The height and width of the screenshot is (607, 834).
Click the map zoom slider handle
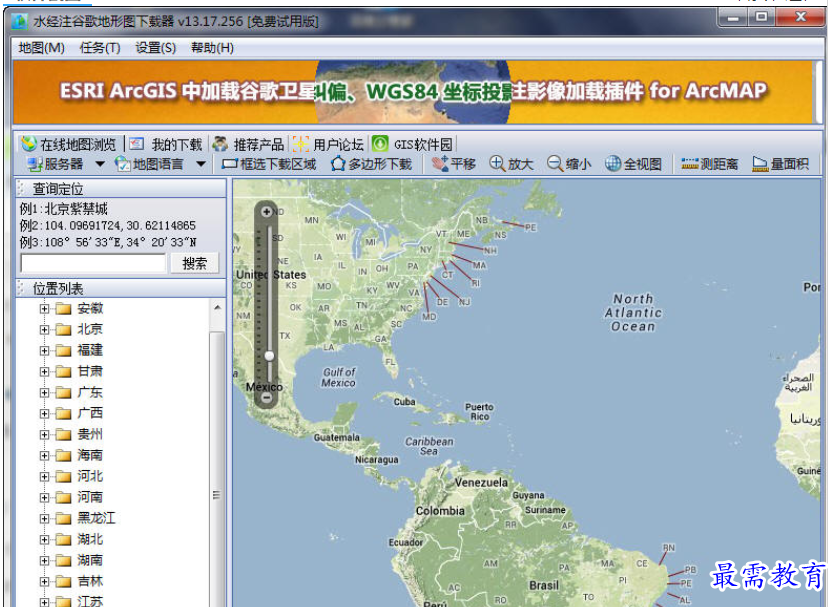coord(270,355)
